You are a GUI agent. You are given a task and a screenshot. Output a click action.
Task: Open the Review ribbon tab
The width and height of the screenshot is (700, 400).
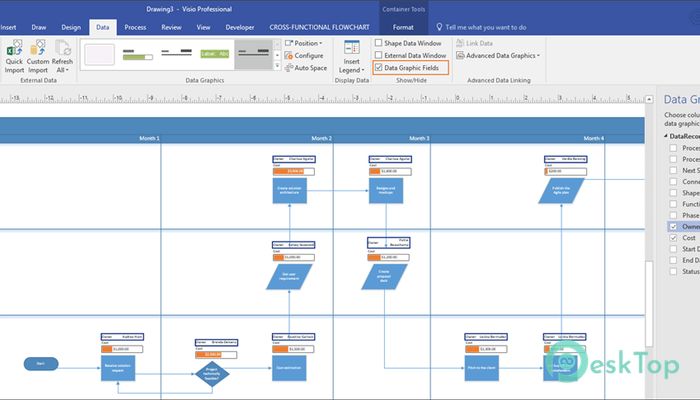[x=171, y=27]
